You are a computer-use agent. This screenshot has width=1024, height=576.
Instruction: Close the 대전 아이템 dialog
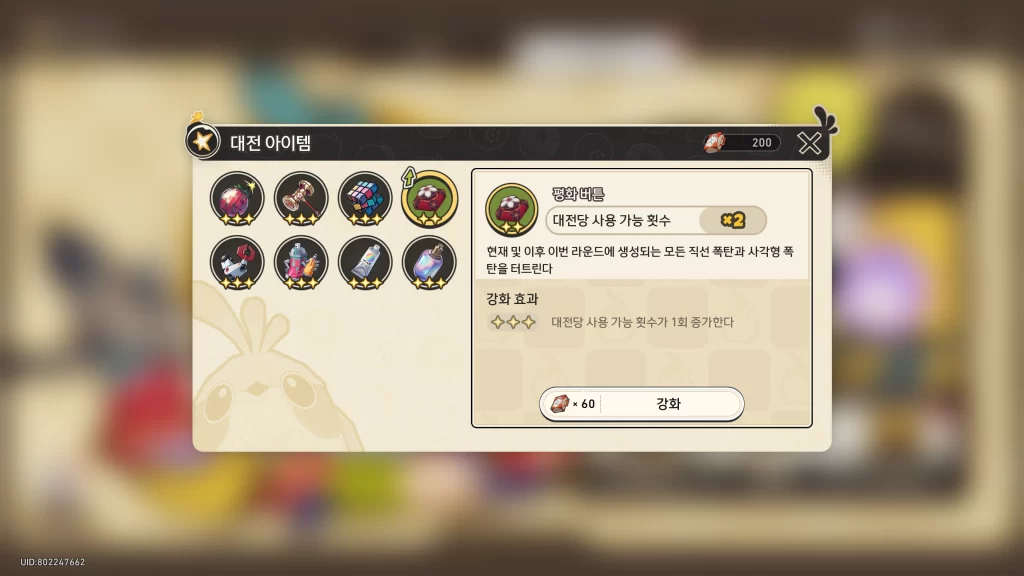pos(810,142)
